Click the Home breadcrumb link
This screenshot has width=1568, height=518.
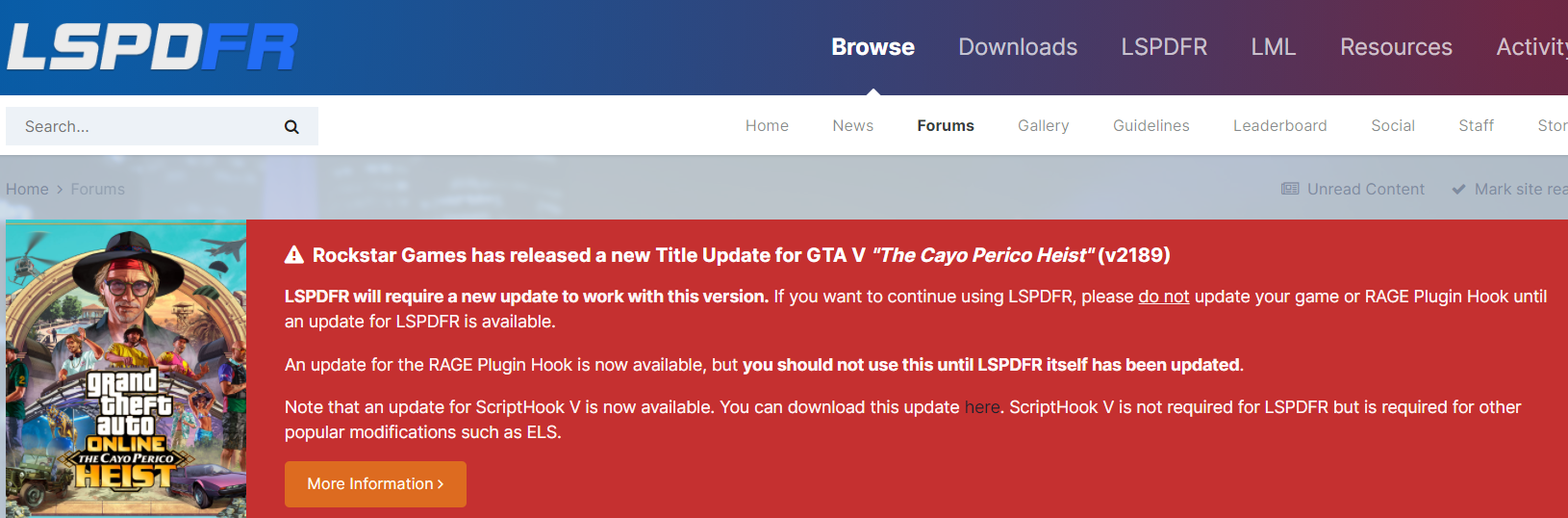point(27,189)
